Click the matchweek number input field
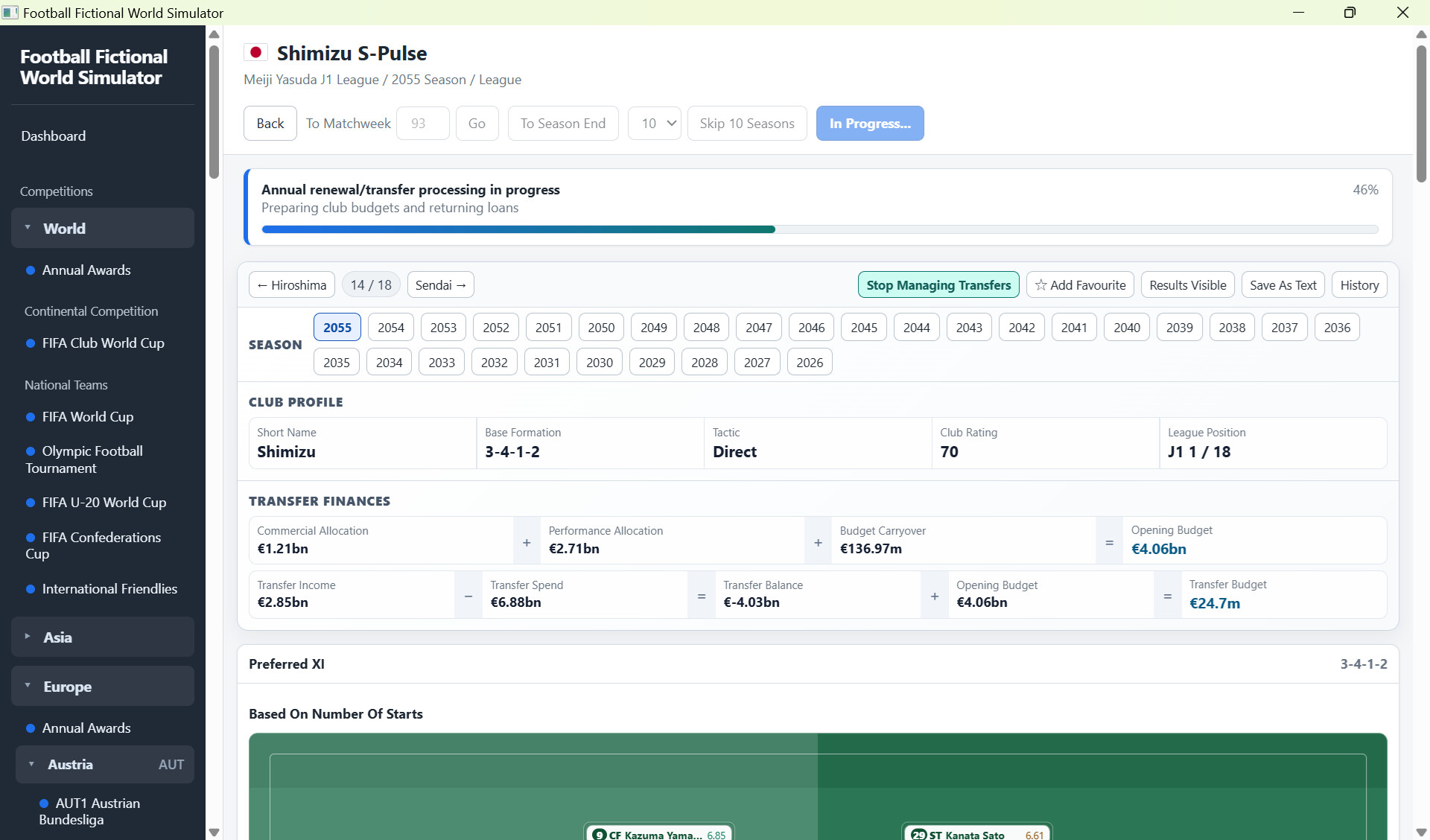The width and height of the screenshot is (1430, 840). [x=423, y=124]
